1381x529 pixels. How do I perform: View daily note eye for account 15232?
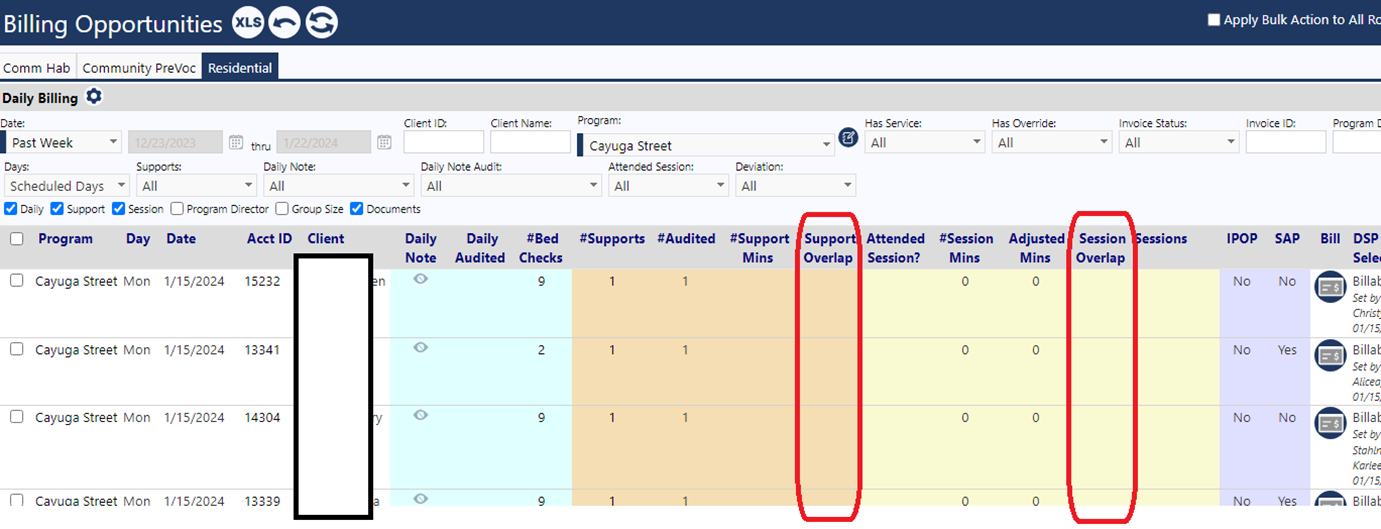click(421, 280)
